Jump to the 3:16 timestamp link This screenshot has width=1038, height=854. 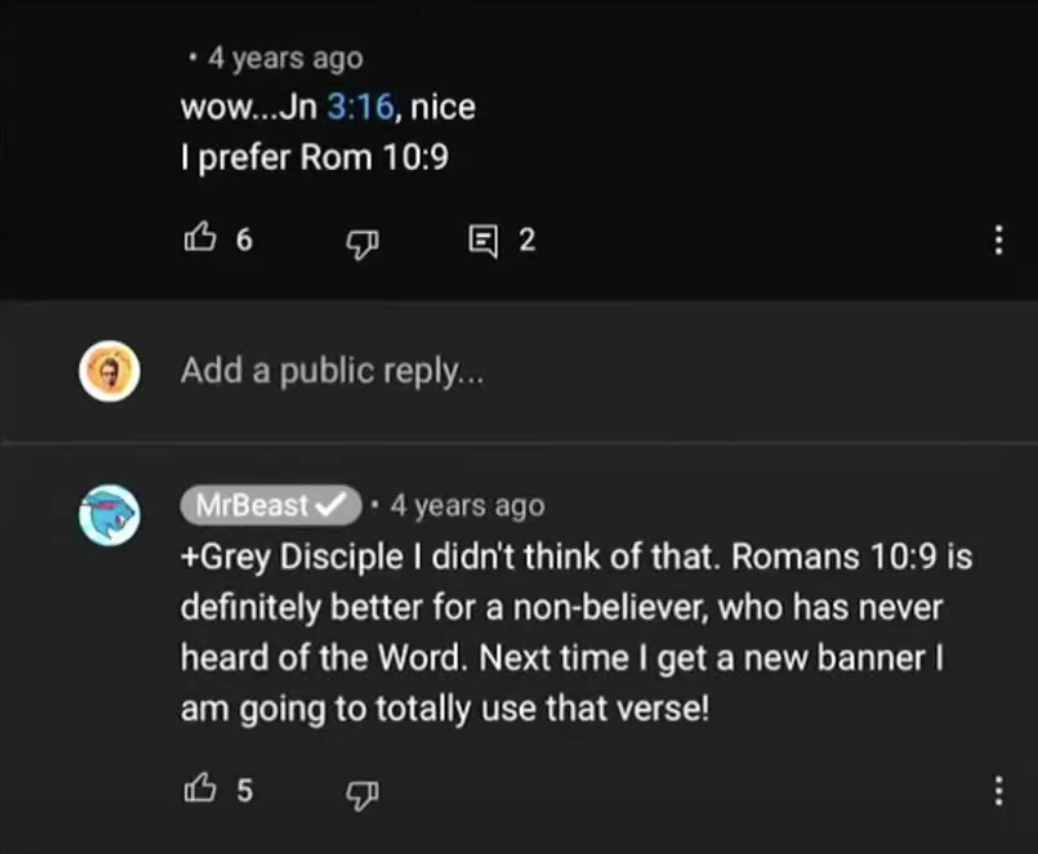pyautogui.click(x=361, y=105)
